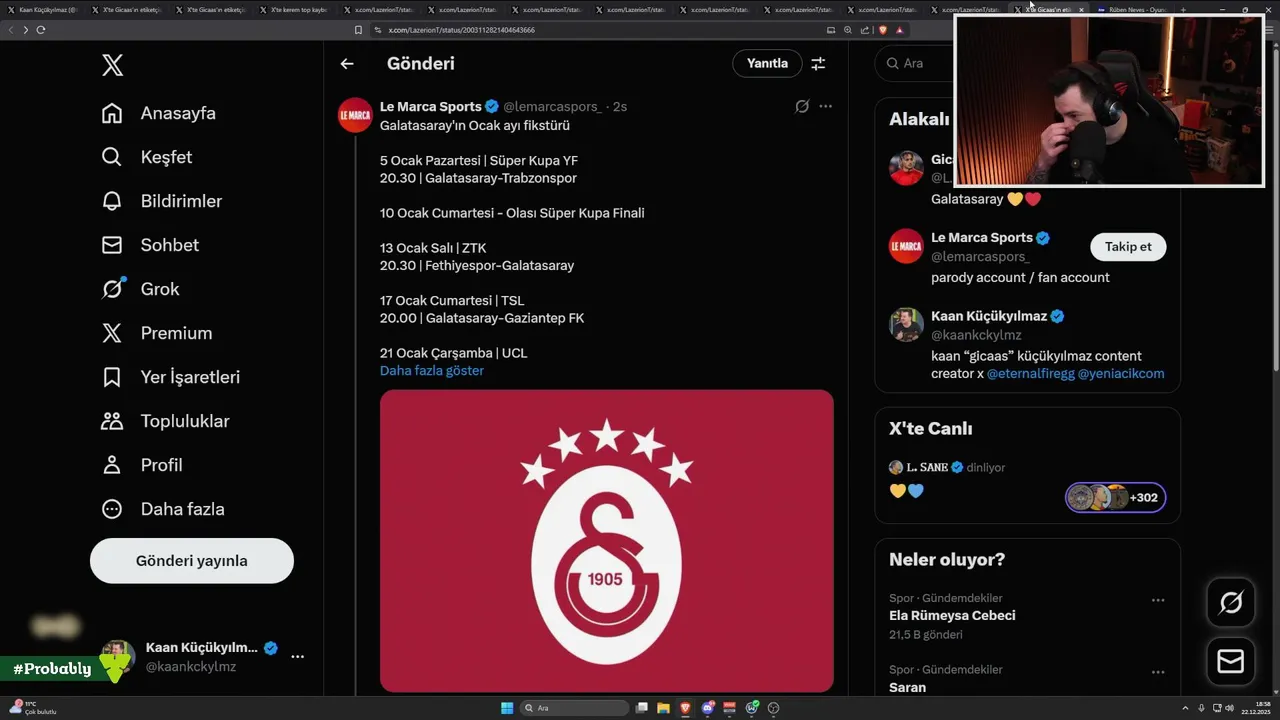
Task: Open Yer İşaretleri bookmark icon
Action: coord(112,377)
